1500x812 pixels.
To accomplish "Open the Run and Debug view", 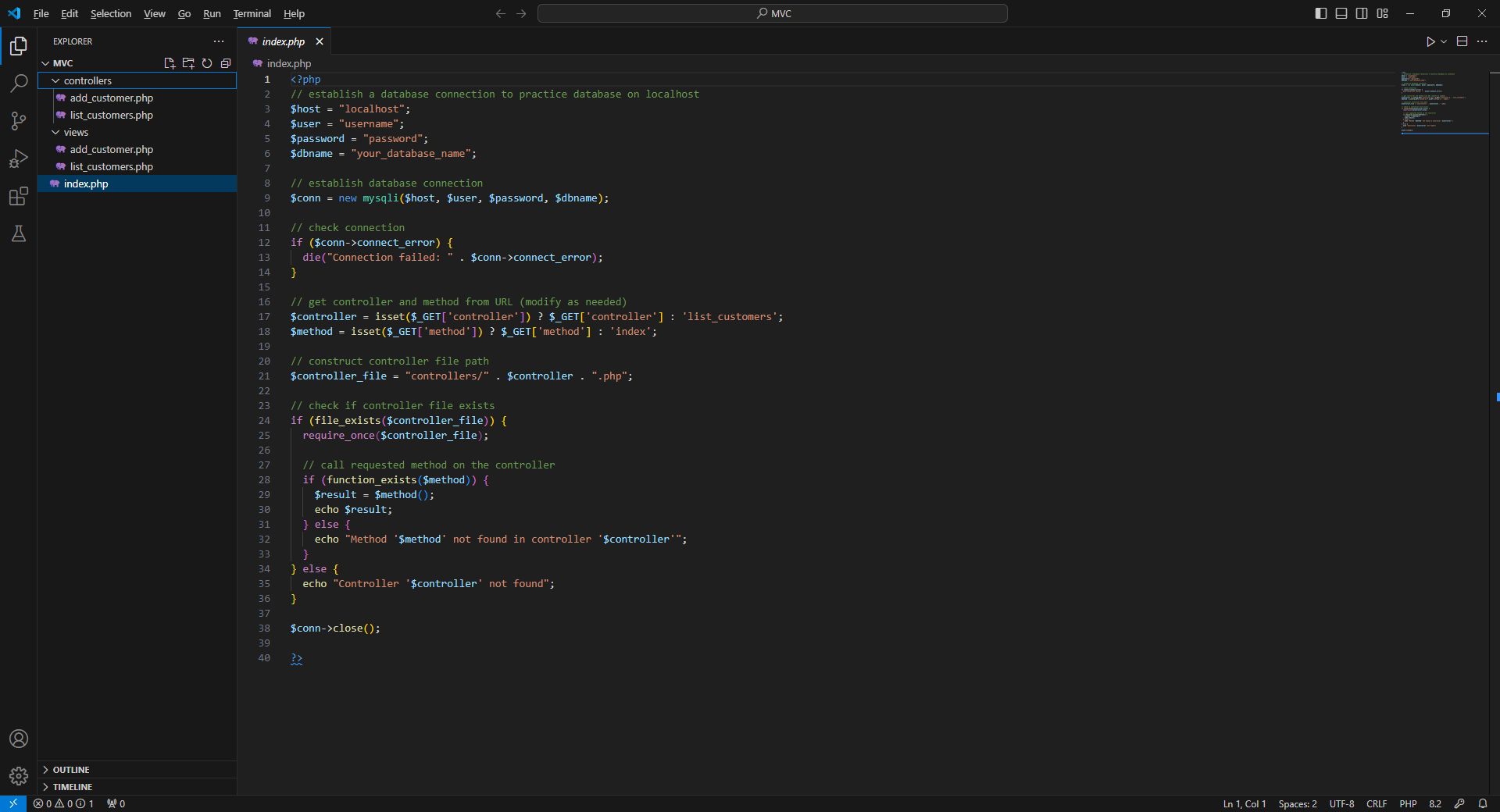I will click(x=19, y=158).
